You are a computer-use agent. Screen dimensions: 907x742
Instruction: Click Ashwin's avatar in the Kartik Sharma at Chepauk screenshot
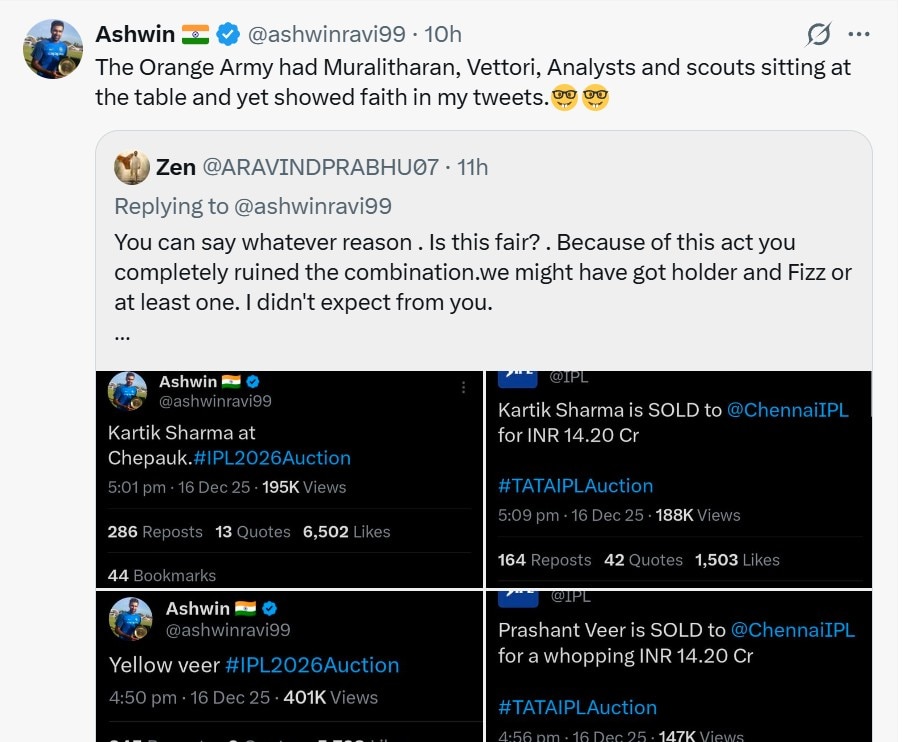point(128,391)
